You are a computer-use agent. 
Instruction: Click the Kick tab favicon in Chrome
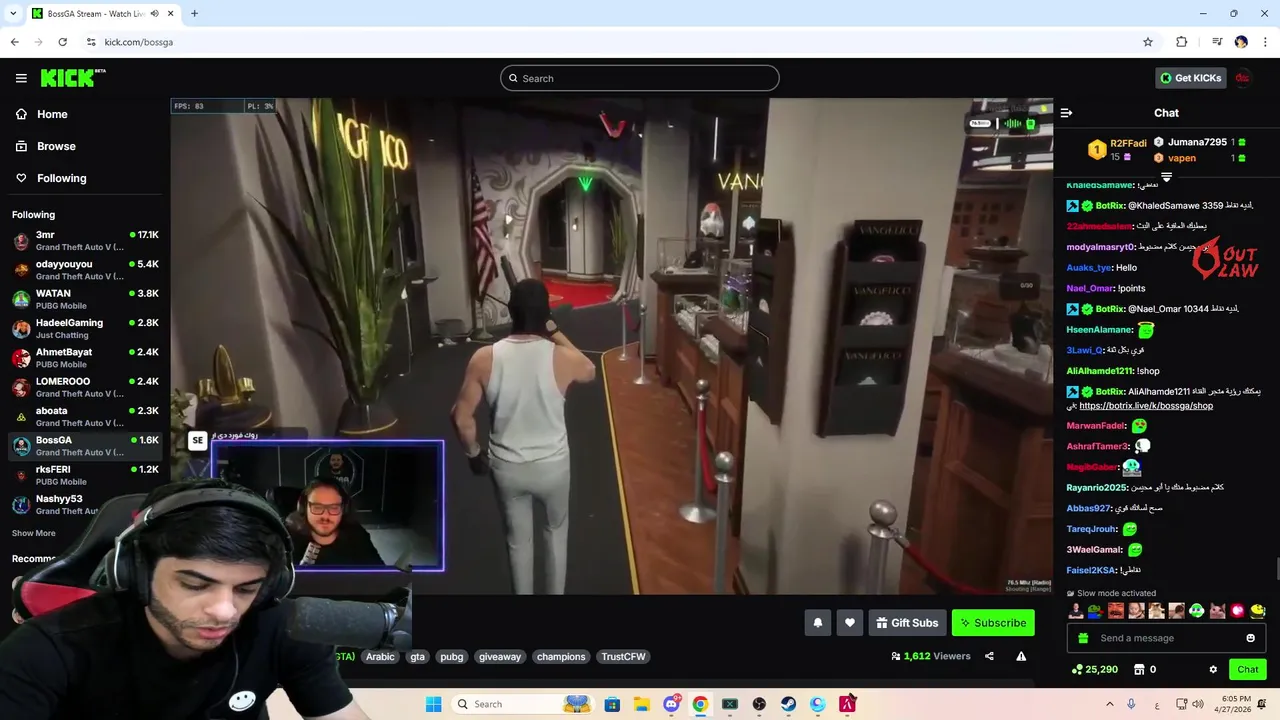36,14
